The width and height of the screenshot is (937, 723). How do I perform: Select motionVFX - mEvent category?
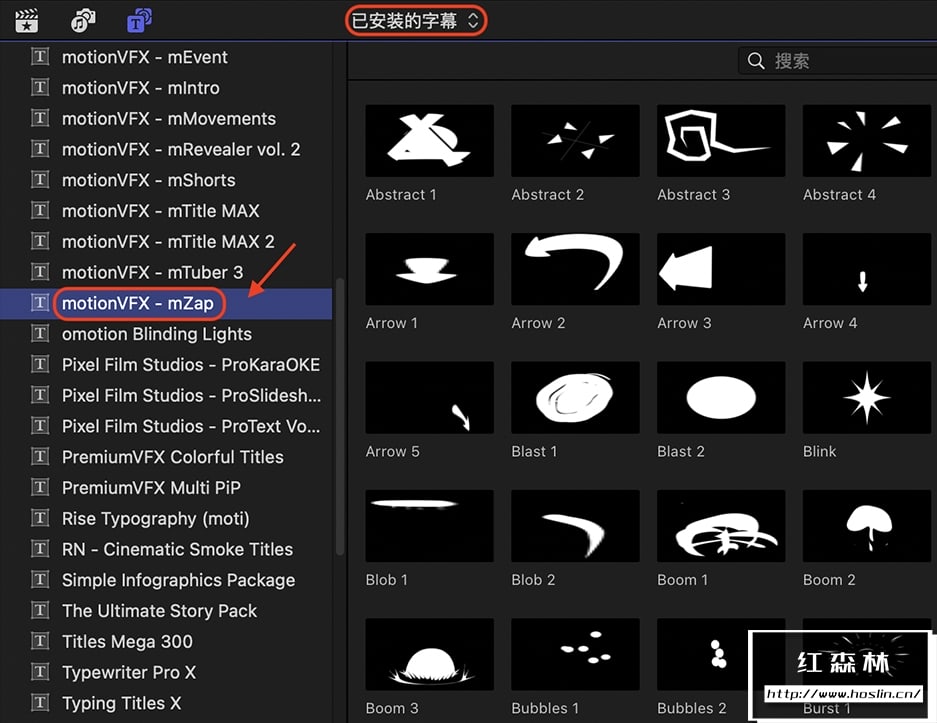(x=166, y=57)
